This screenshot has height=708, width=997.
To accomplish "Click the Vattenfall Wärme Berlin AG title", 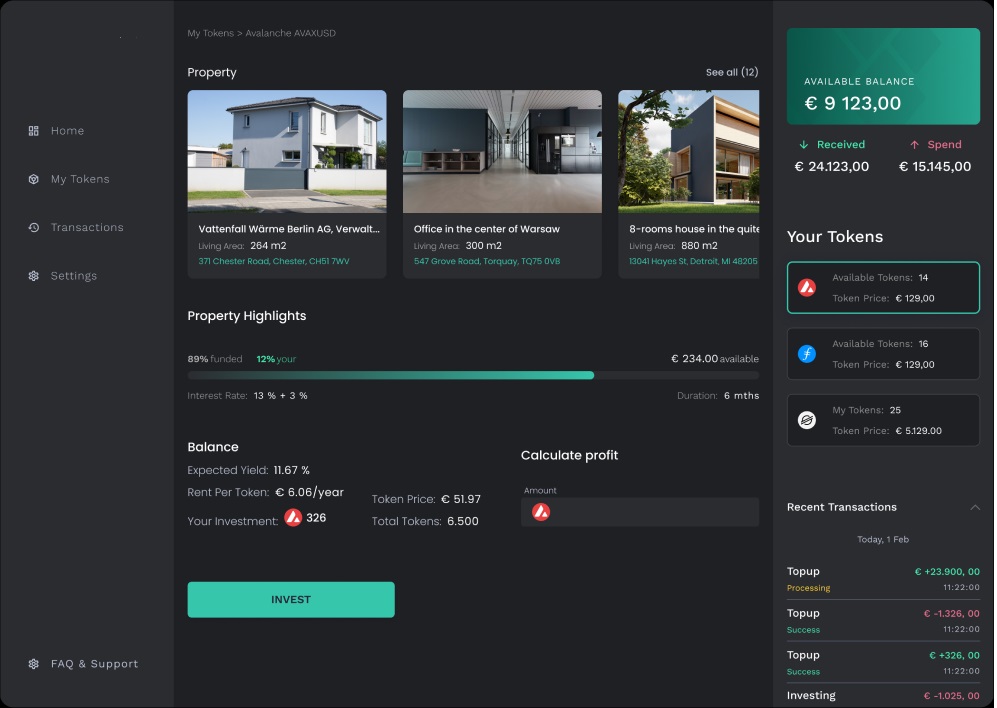I will 289,229.
